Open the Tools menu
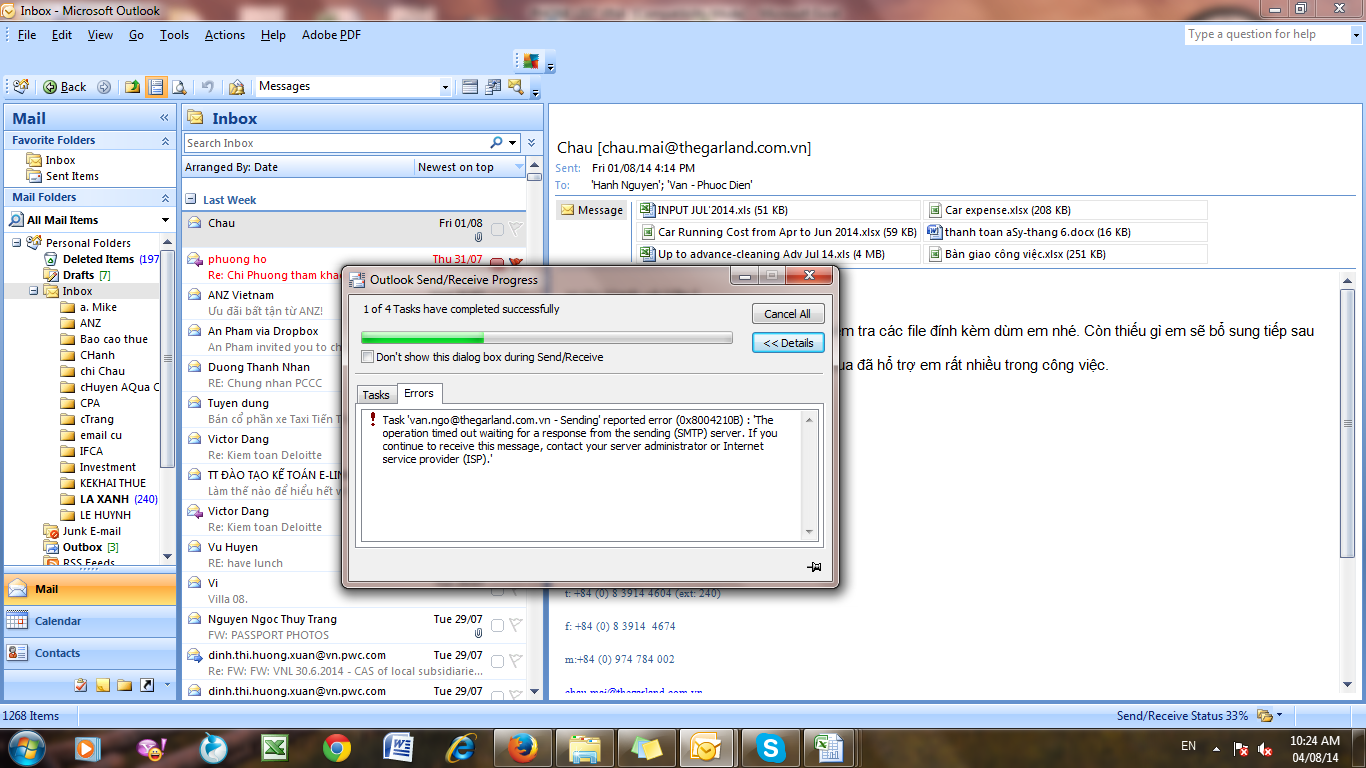The image size is (1366, 768). coord(174,35)
